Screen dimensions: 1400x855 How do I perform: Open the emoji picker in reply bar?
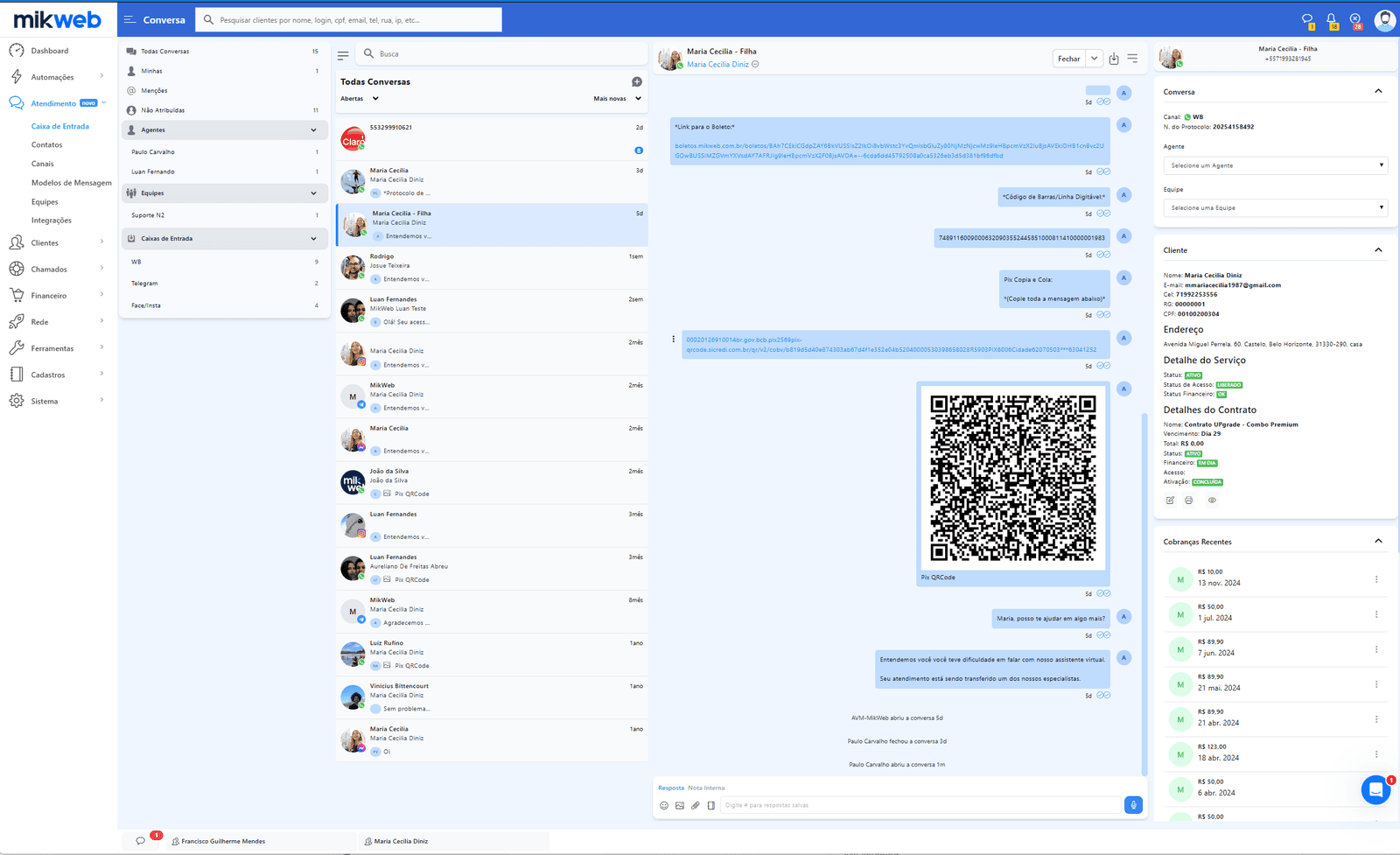point(664,806)
